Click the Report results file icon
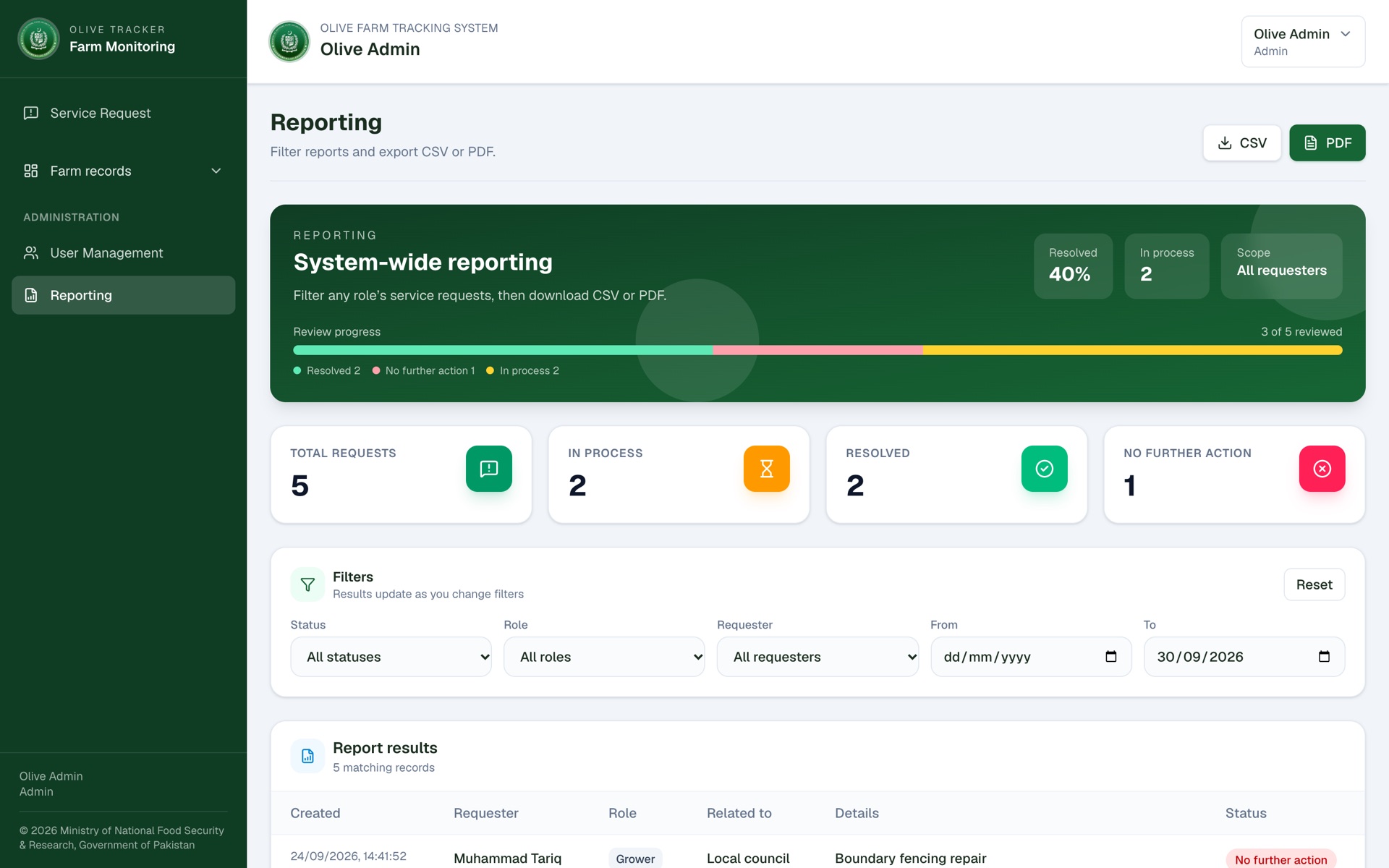 [307, 756]
